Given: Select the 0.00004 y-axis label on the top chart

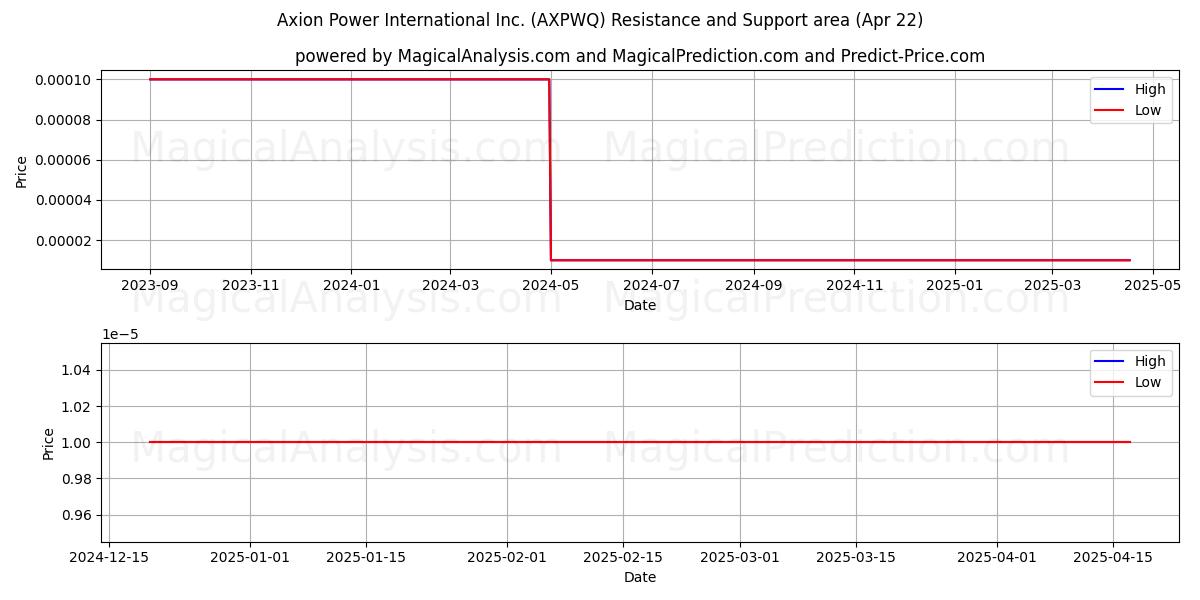Looking at the screenshot, I should (x=62, y=200).
